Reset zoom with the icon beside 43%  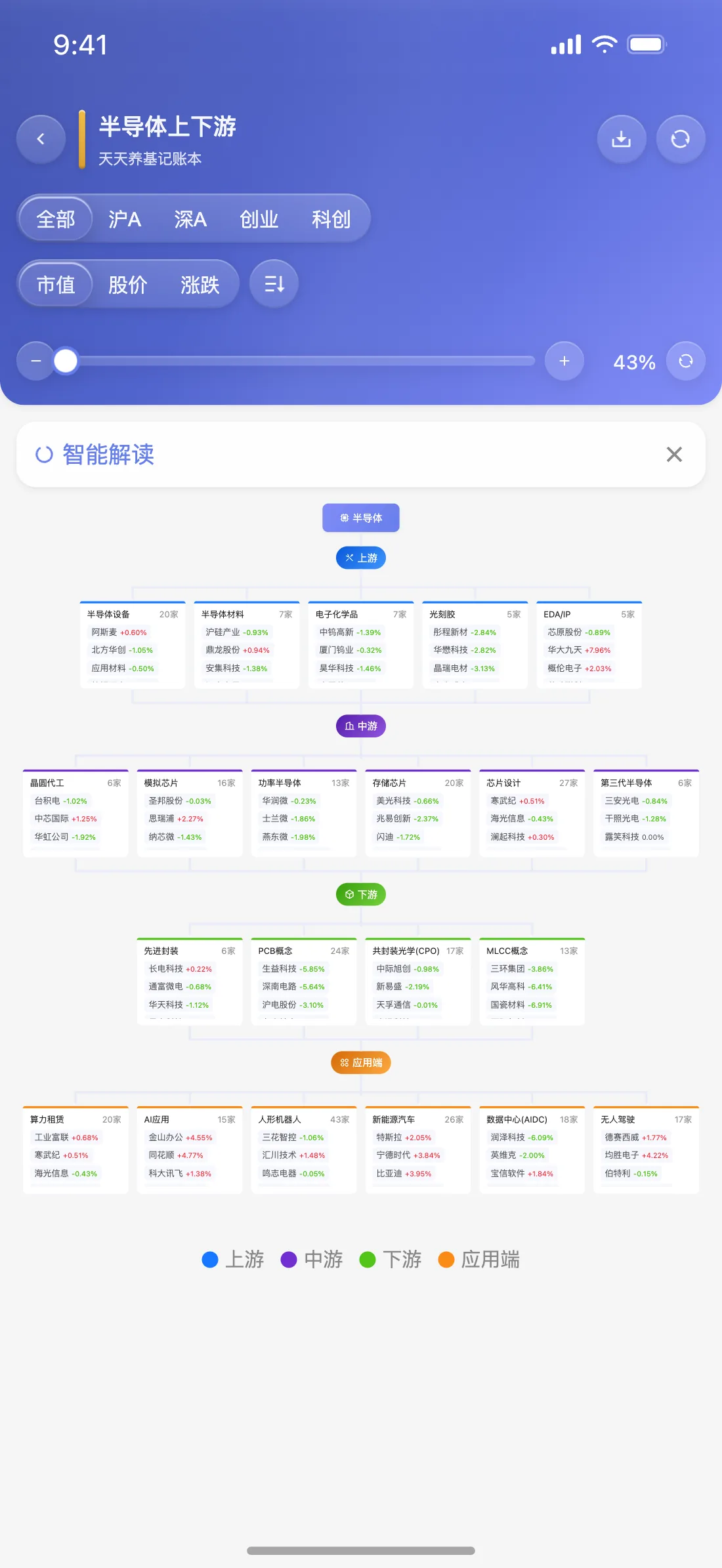686,361
